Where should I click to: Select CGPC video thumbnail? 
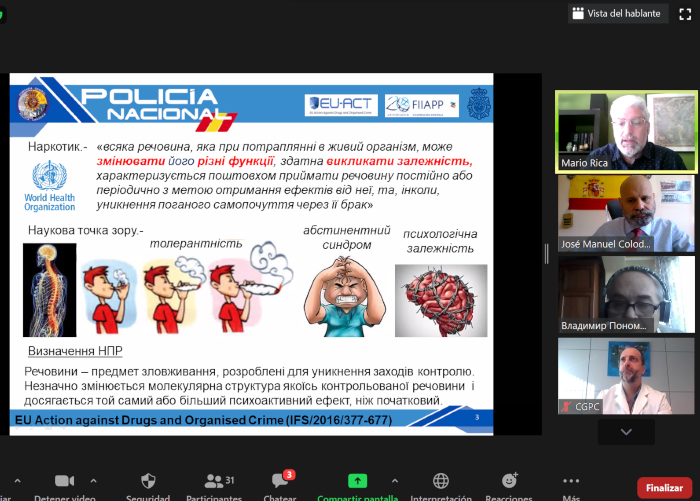[x=626, y=376]
